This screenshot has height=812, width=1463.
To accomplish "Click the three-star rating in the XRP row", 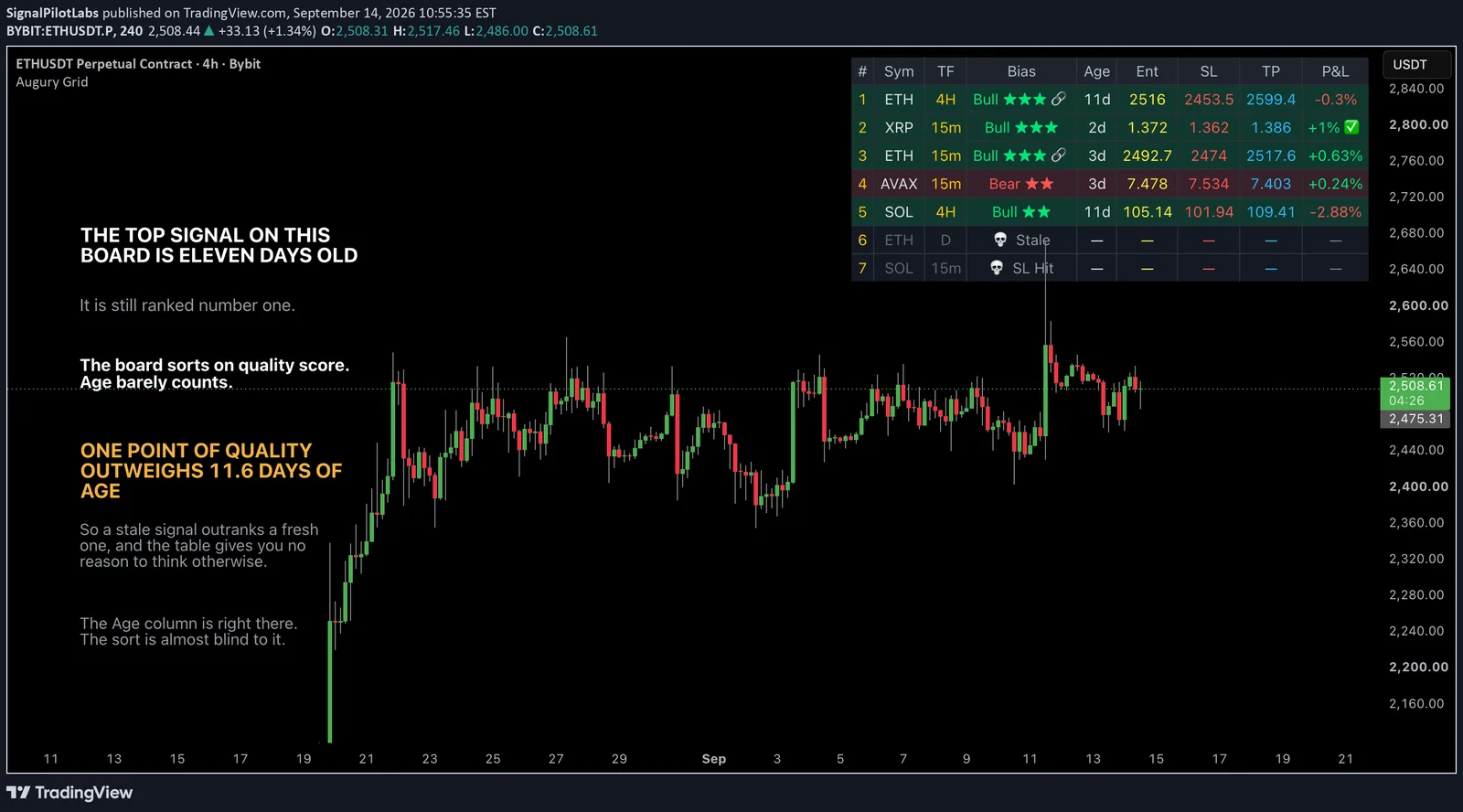I will (x=1036, y=127).
